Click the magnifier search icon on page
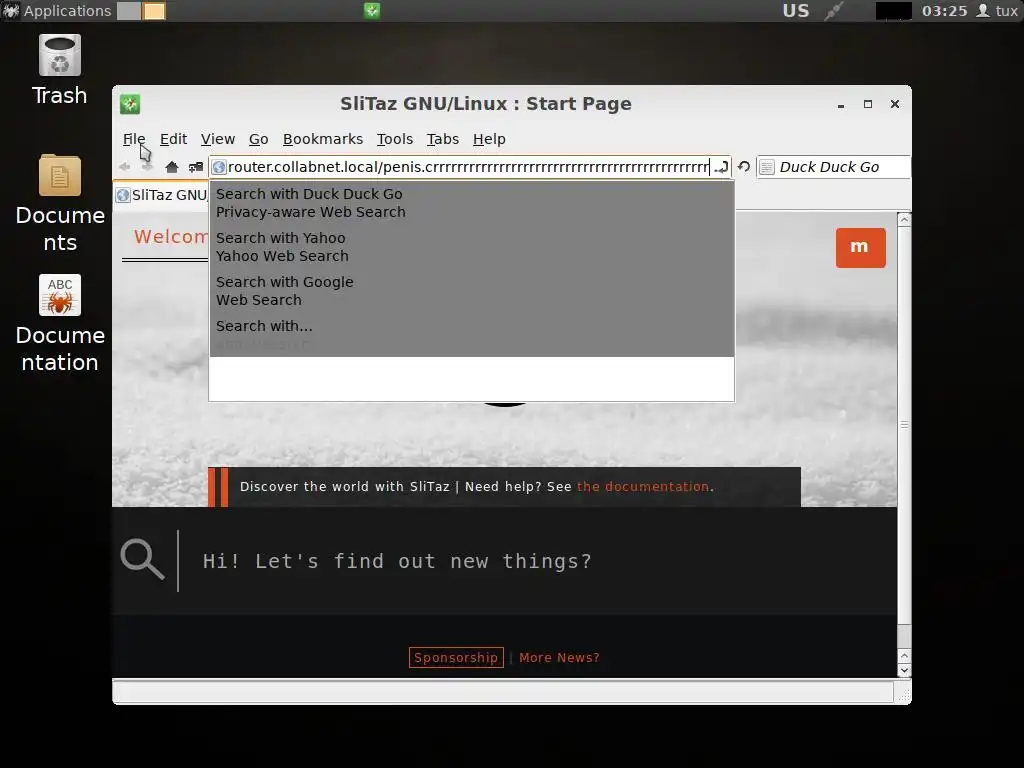This screenshot has width=1024, height=768. pyautogui.click(x=142, y=560)
